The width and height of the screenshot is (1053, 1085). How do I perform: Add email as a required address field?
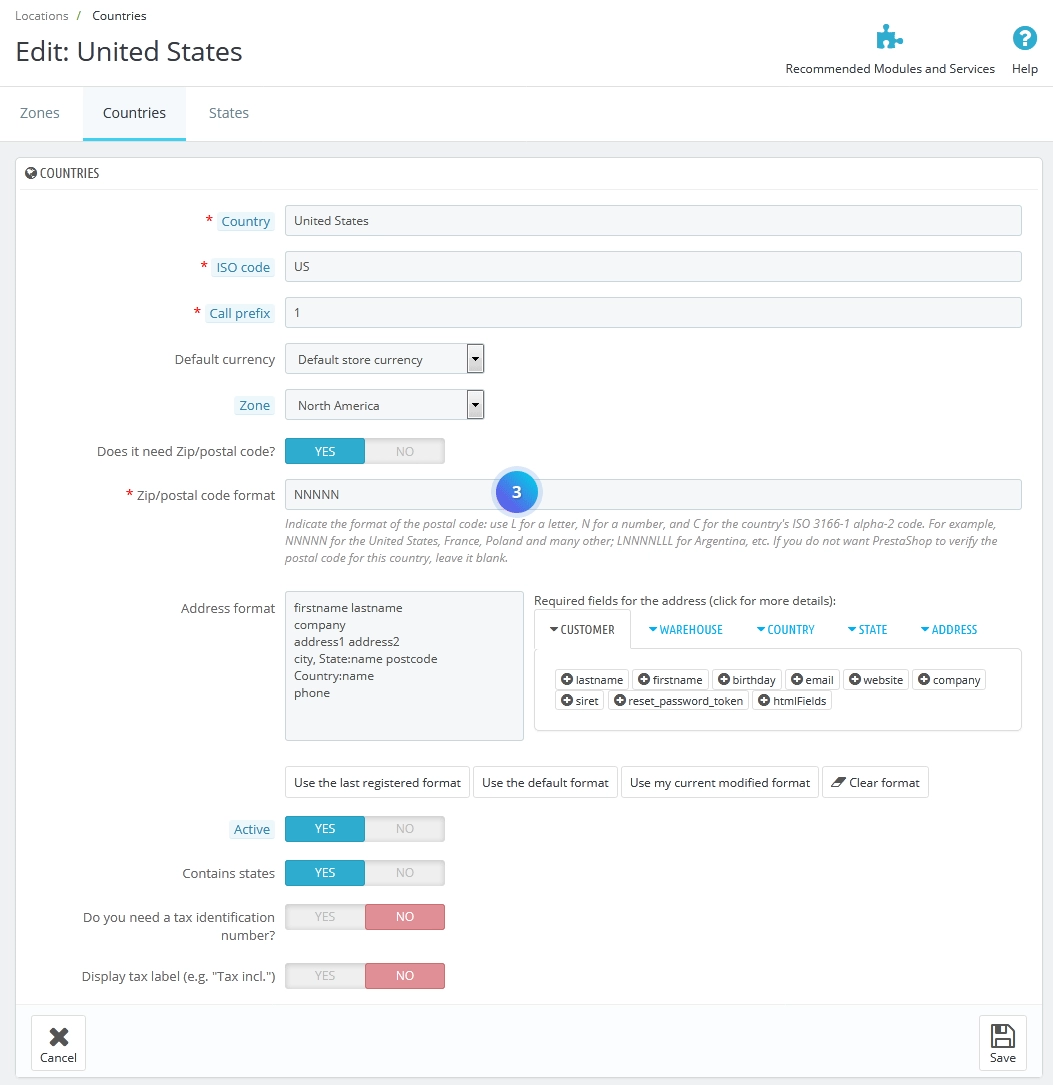812,679
